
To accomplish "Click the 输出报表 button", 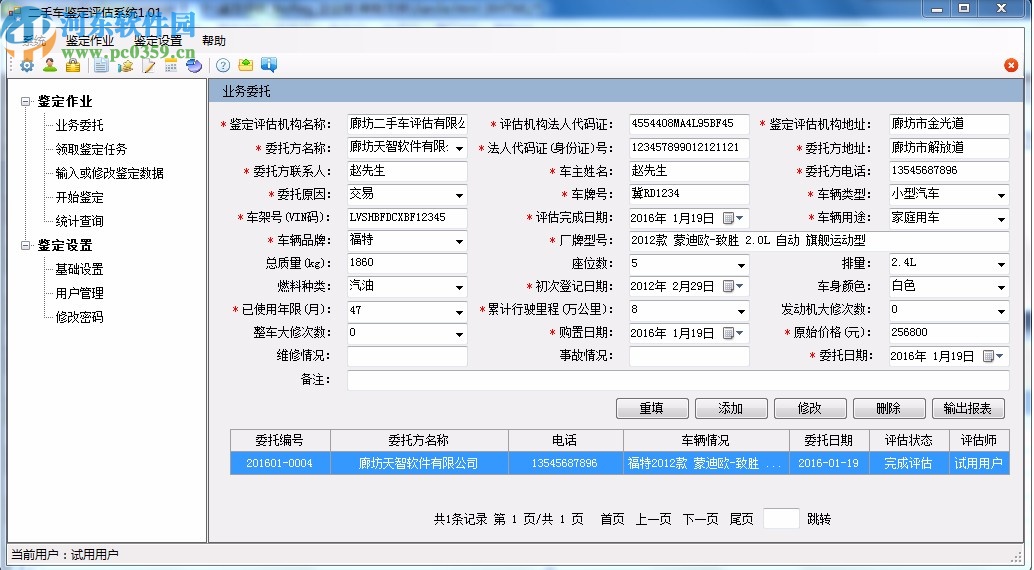I will tap(968, 408).
